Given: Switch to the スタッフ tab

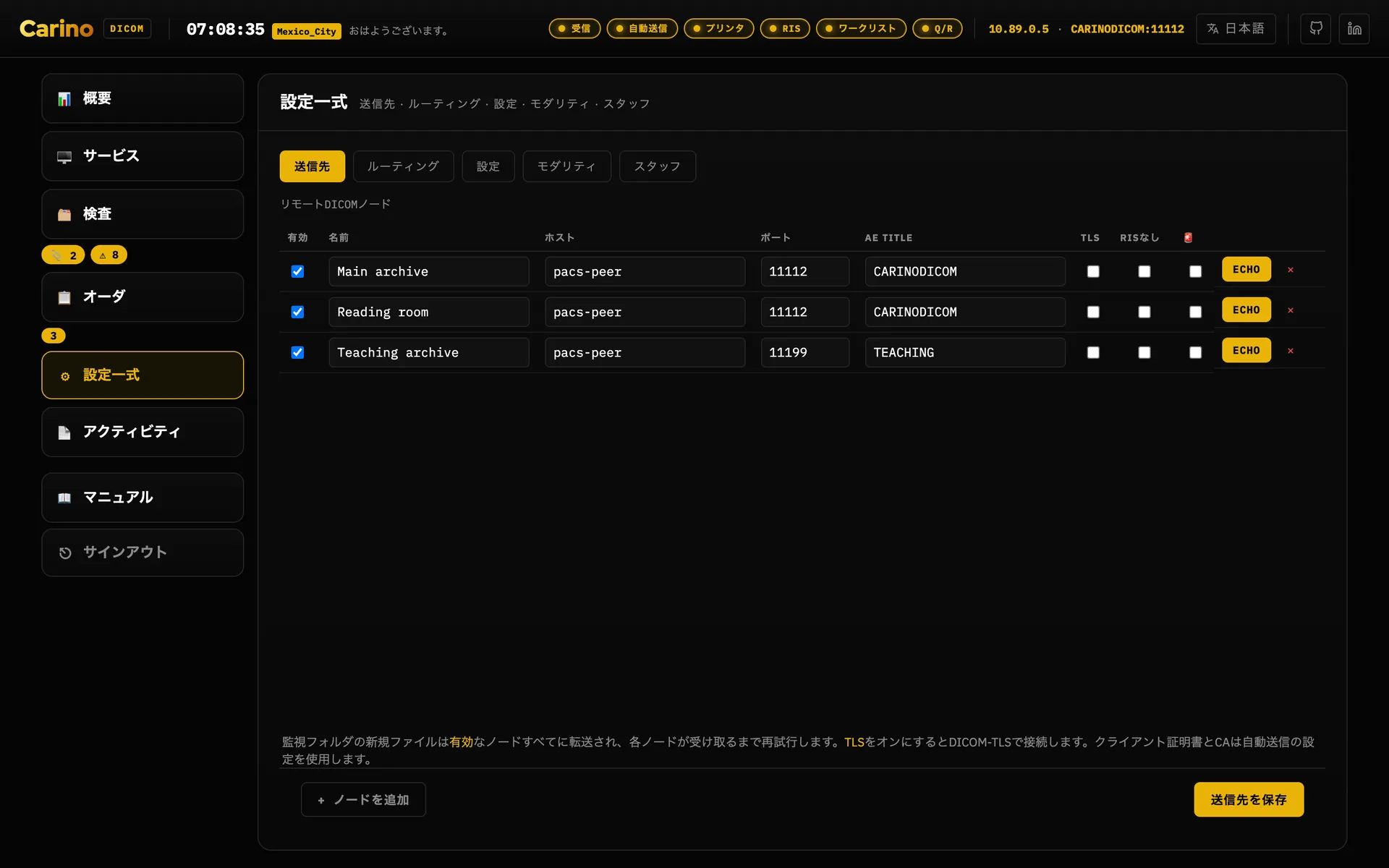Looking at the screenshot, I should pyautogui.click(x=658, y=166).
